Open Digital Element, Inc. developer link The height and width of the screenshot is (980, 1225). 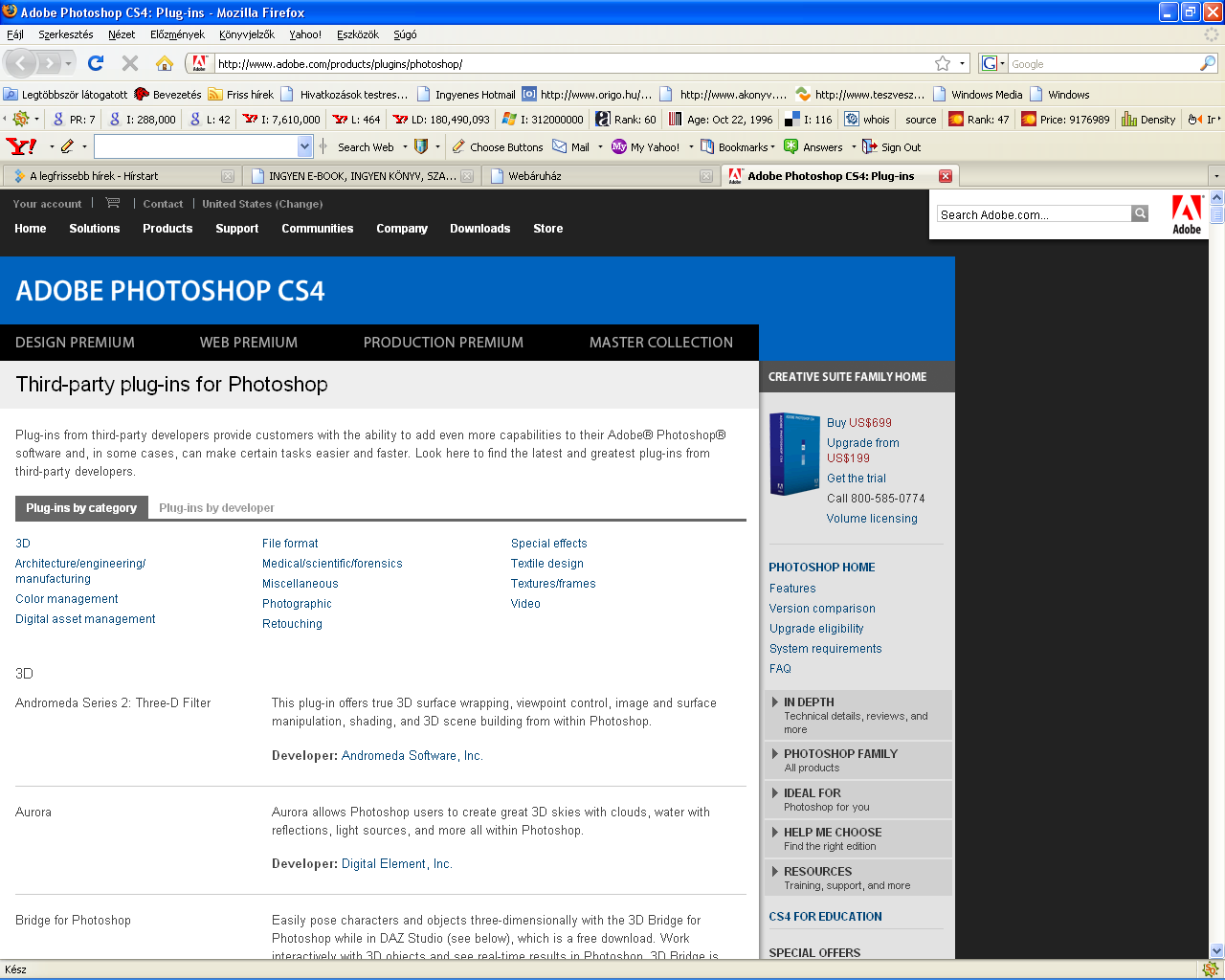coord(396,864)
